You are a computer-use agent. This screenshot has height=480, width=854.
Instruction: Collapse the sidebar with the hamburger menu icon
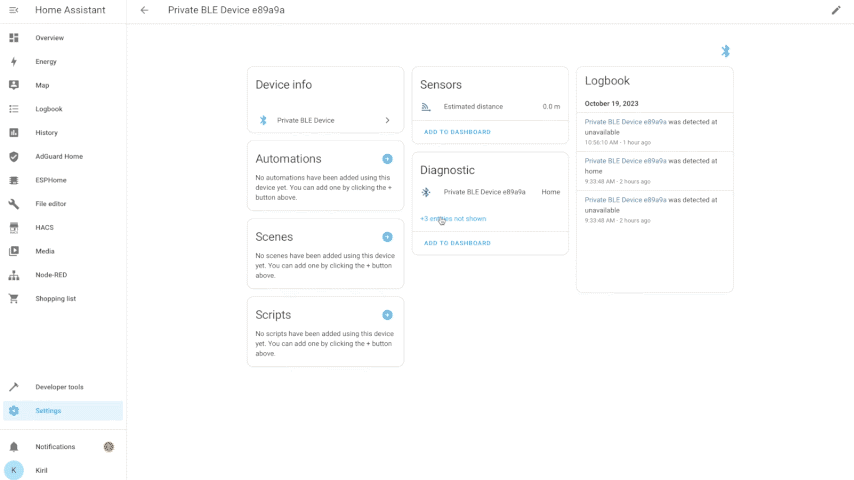pyautogui.click(x=14, y=10)
